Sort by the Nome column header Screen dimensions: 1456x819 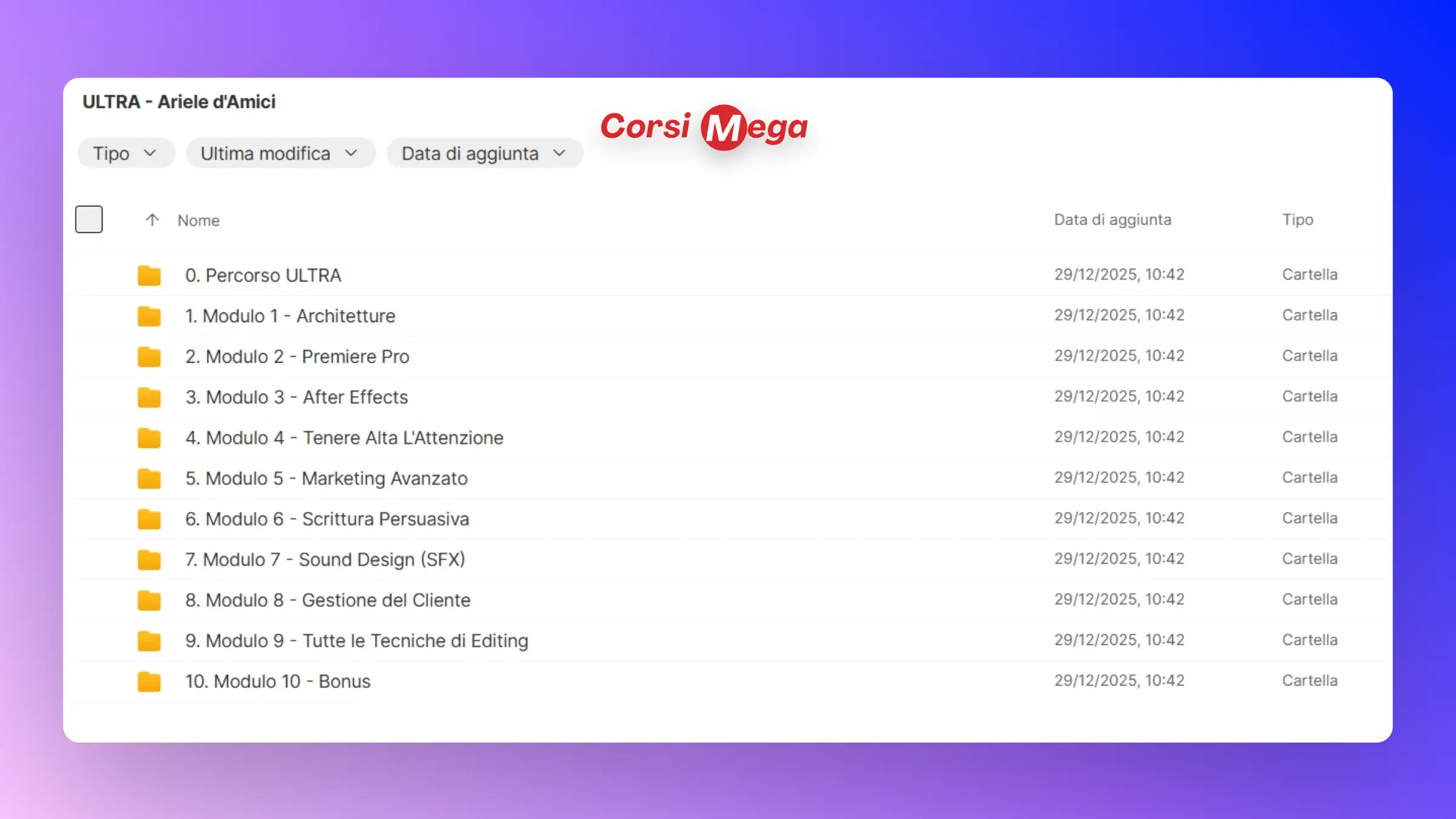(x=198, y=220)
